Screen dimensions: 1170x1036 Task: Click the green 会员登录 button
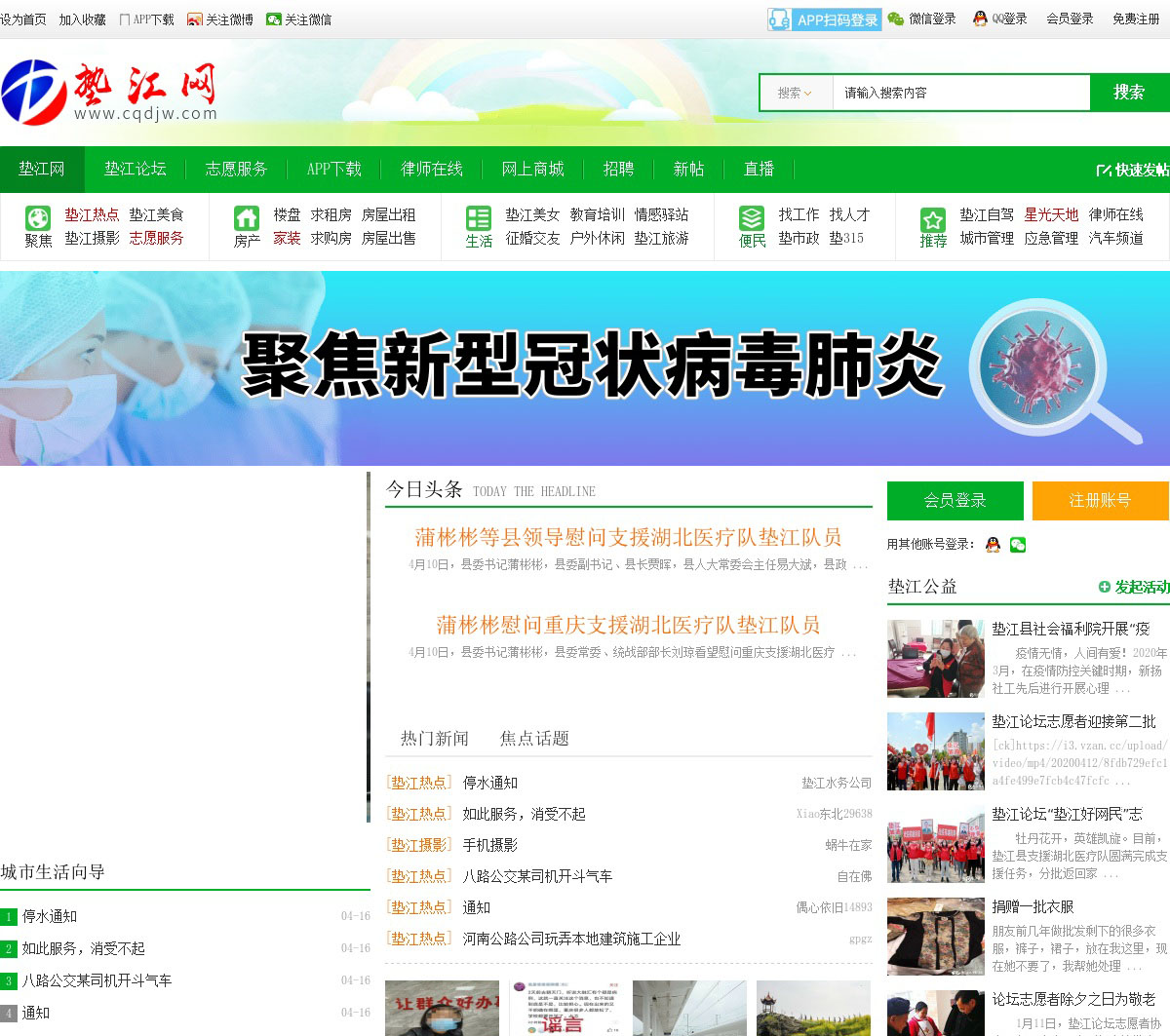[x=955, y=501]
